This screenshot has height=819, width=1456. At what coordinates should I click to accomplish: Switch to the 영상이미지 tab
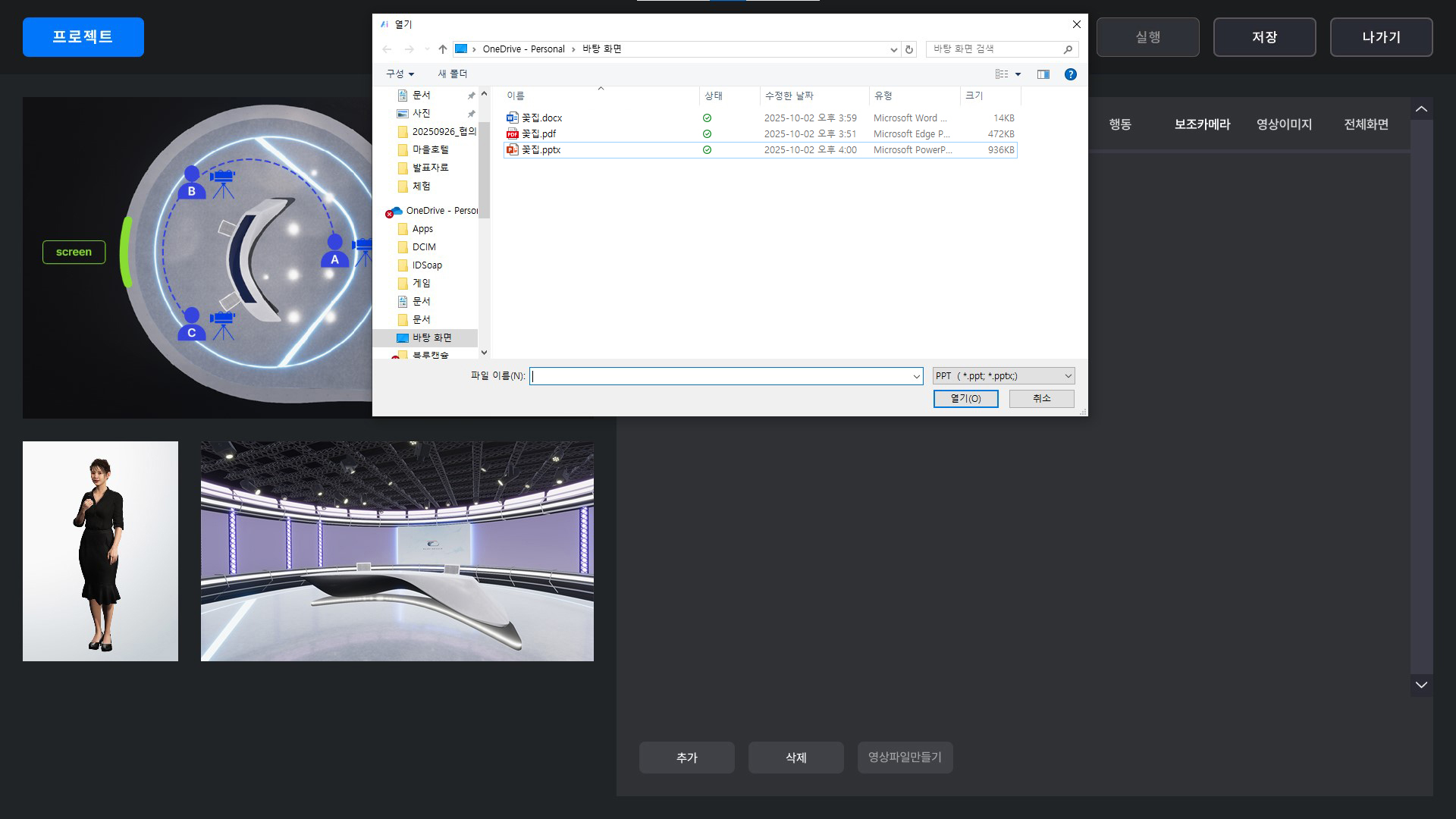tap(1284, 124)
